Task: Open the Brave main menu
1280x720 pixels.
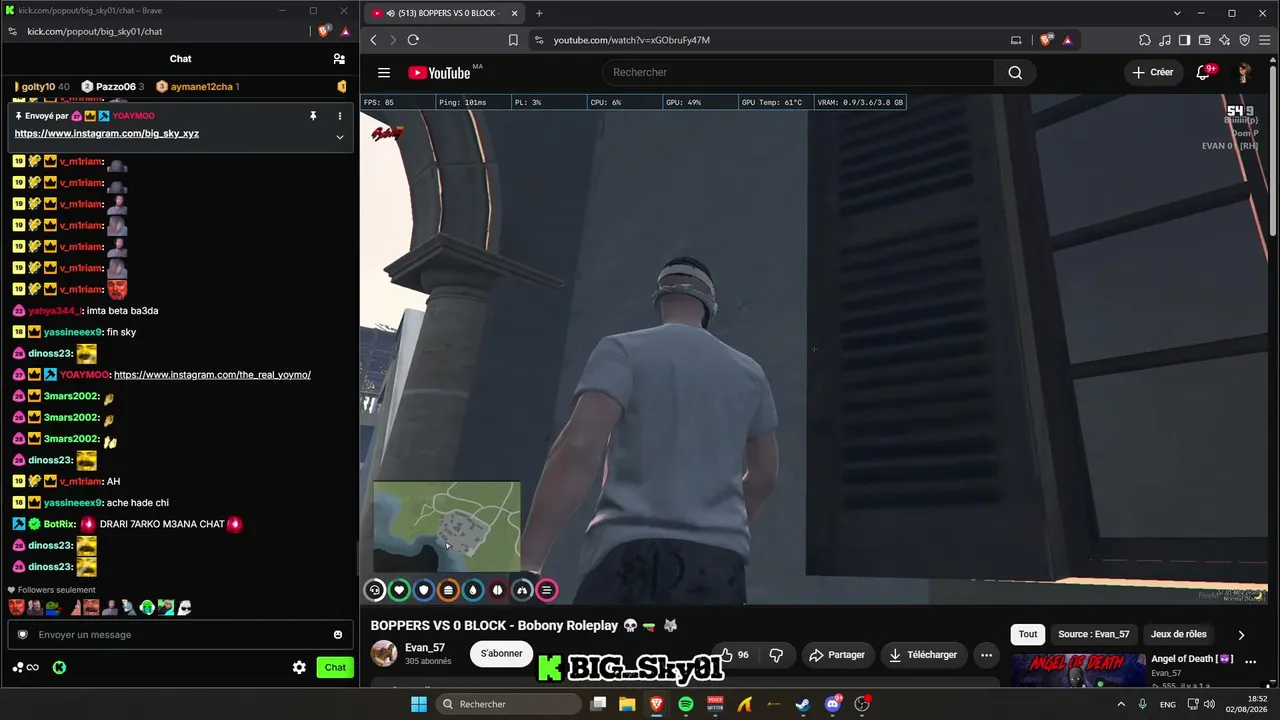Action: [1265, 40]
